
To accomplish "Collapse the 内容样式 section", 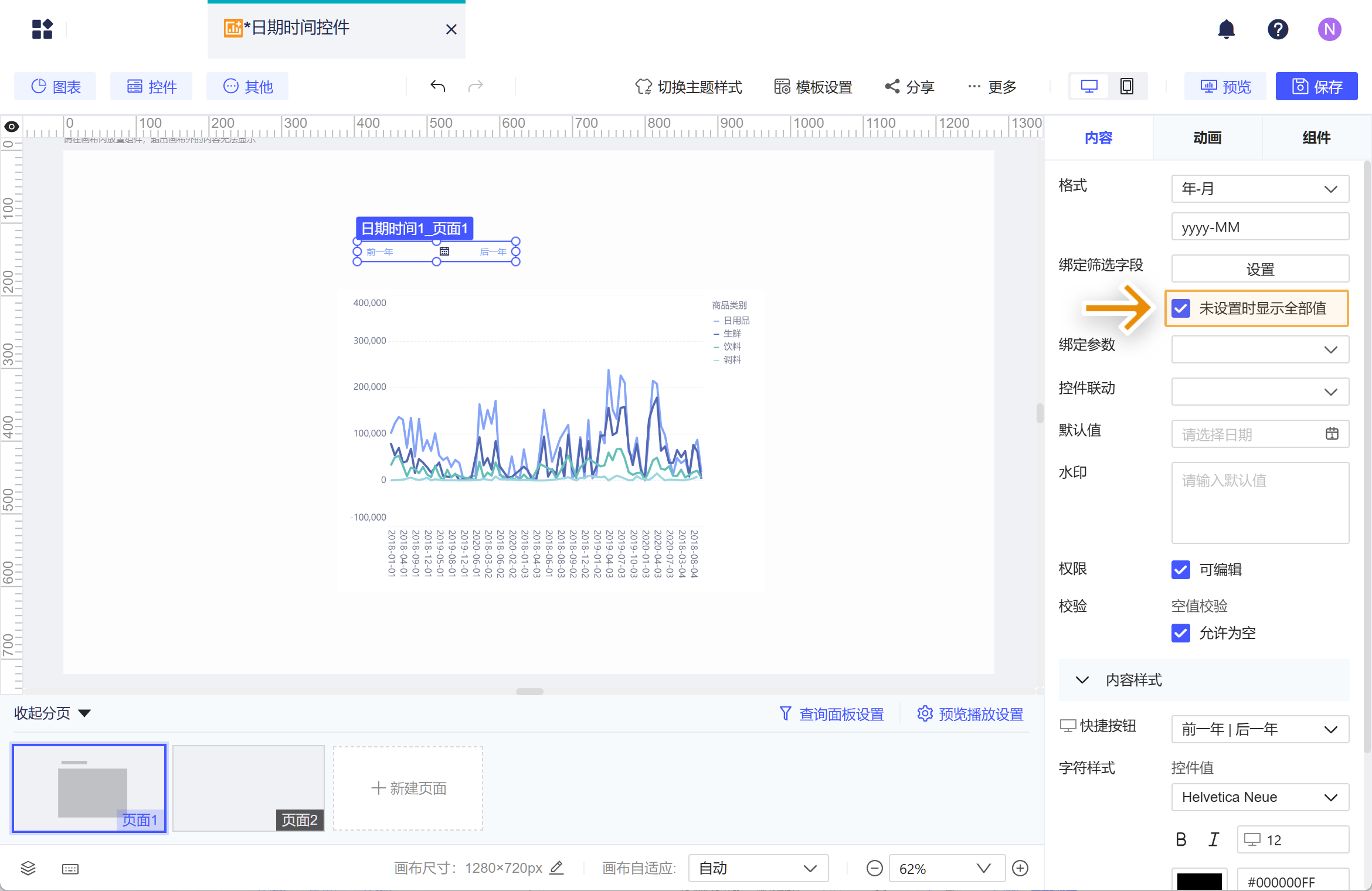I will click(x=1082, y=680).
